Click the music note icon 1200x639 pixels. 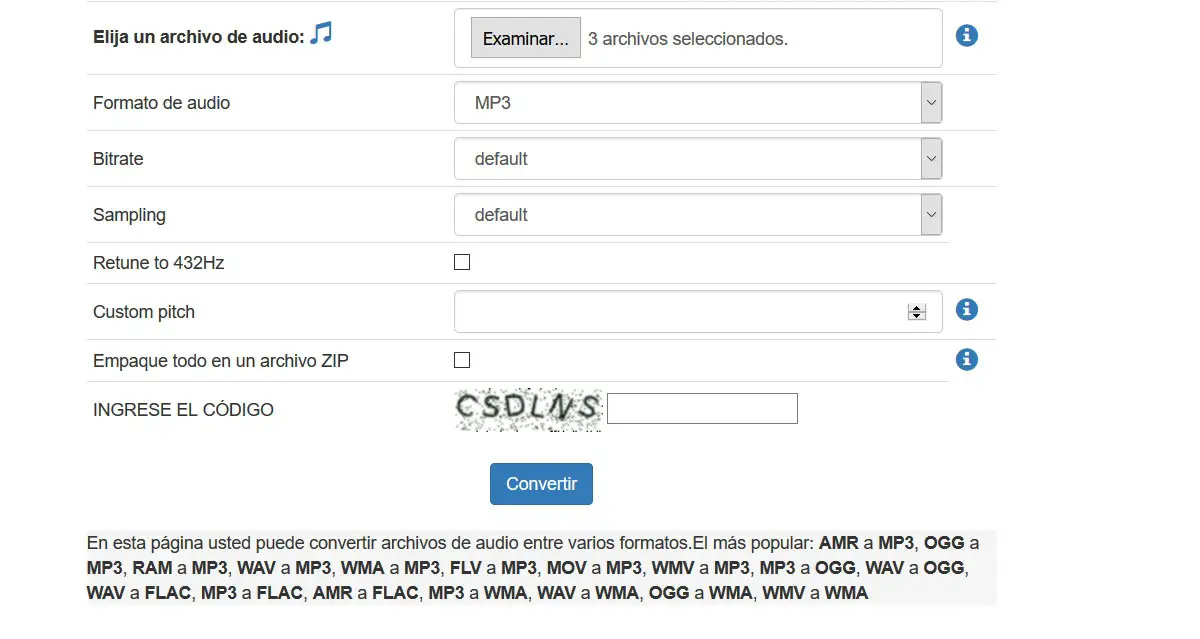coord(321,34)
